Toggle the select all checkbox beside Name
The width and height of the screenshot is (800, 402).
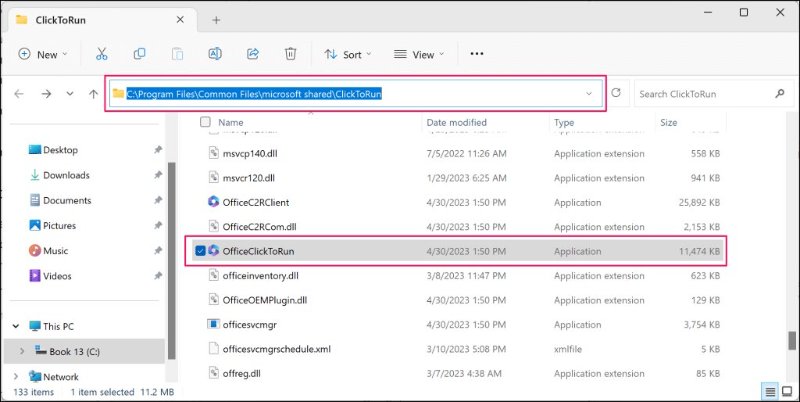(x=205, y=122)
